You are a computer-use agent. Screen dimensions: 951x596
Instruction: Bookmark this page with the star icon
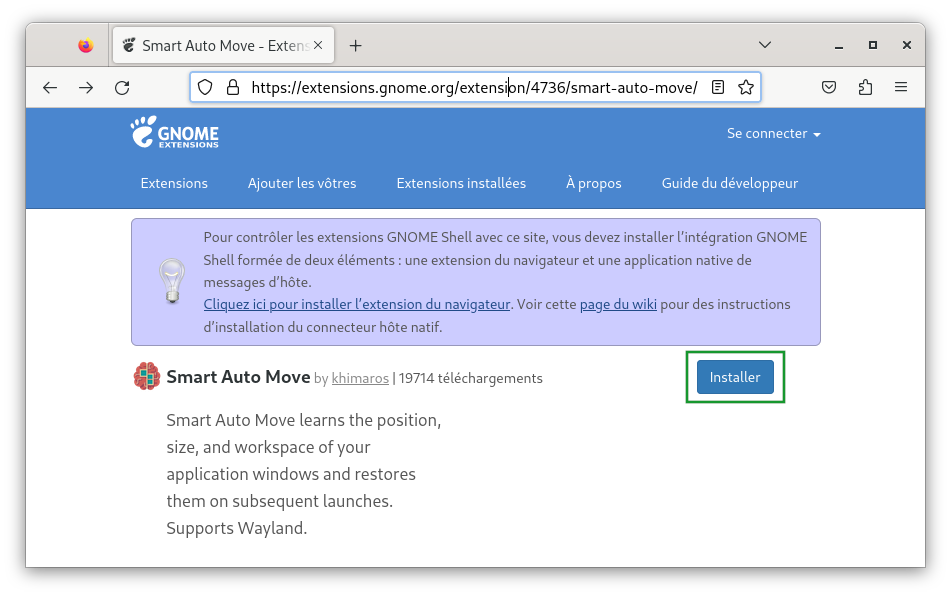point(746,87)
